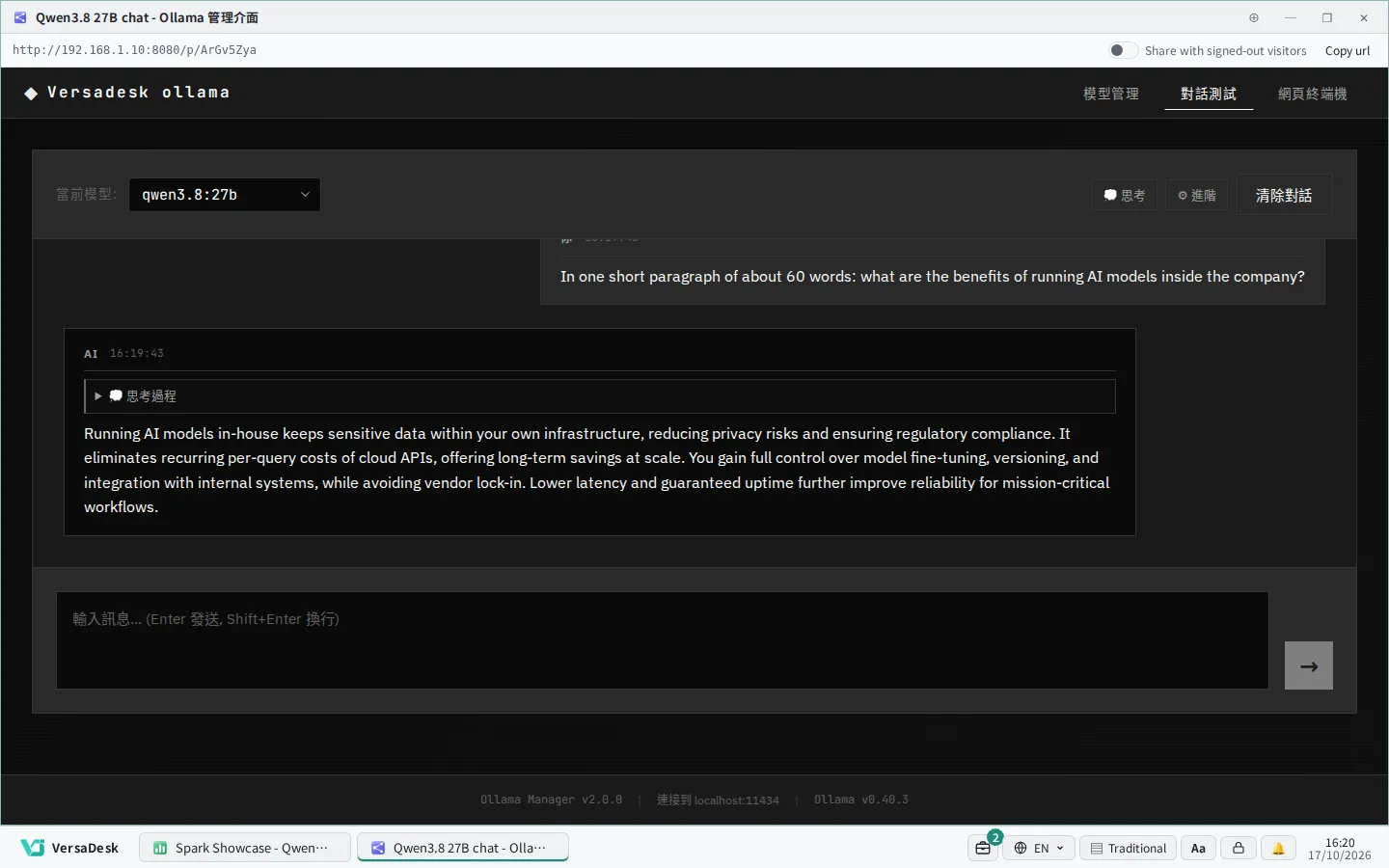Open the briefcase icon with badge 2
The height and width of the screenshot is (868, 1389).
(984, 848)
